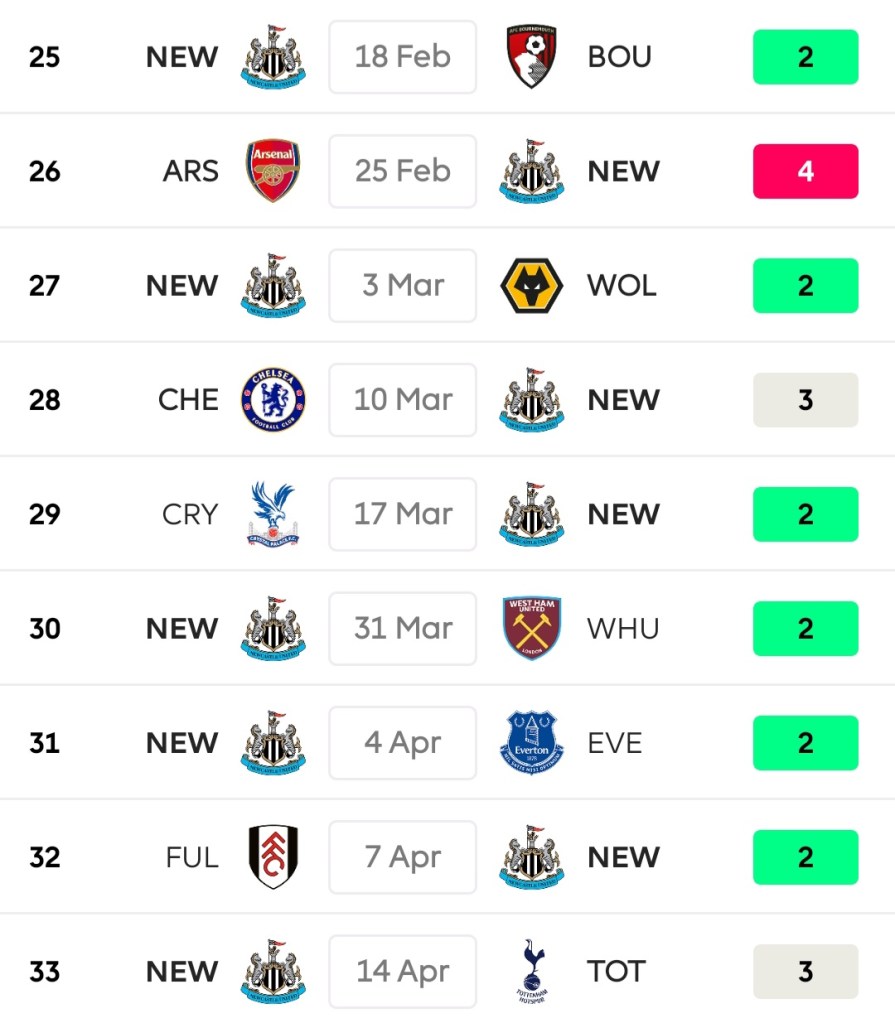Click the Crystal Palace club crest
Viewport: 895px width, 1023px height.
click(x=273, y=514)
